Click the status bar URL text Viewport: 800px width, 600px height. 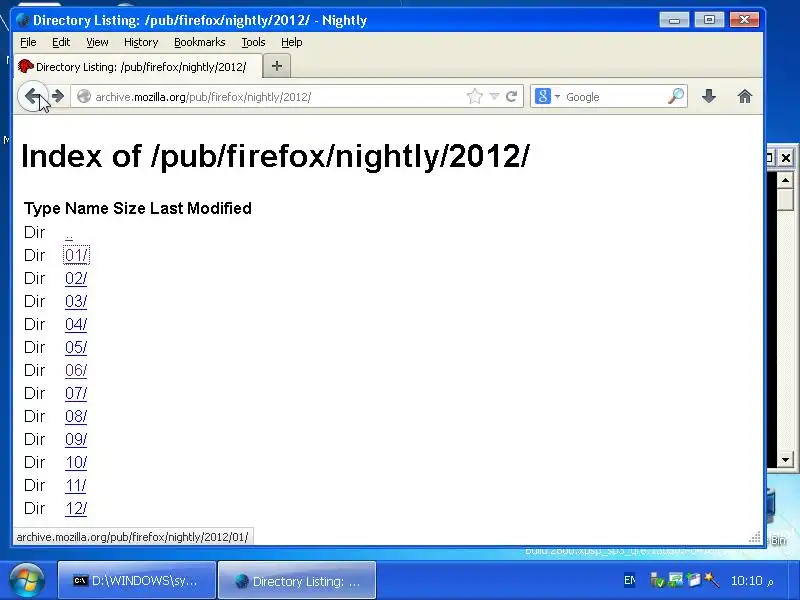coord(133,537)
